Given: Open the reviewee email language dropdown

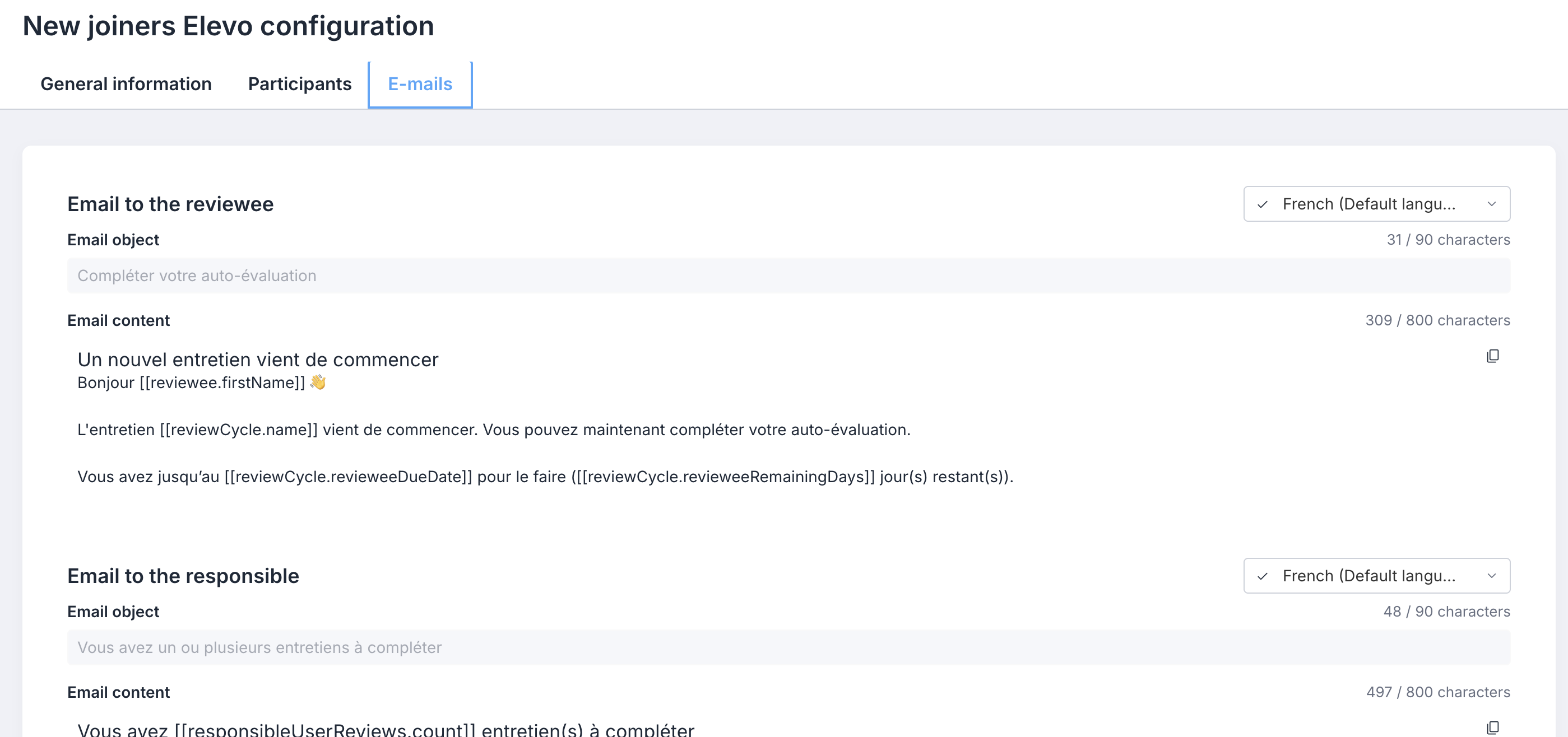Looking at the screenshot, I should (x=1376, y=204).
